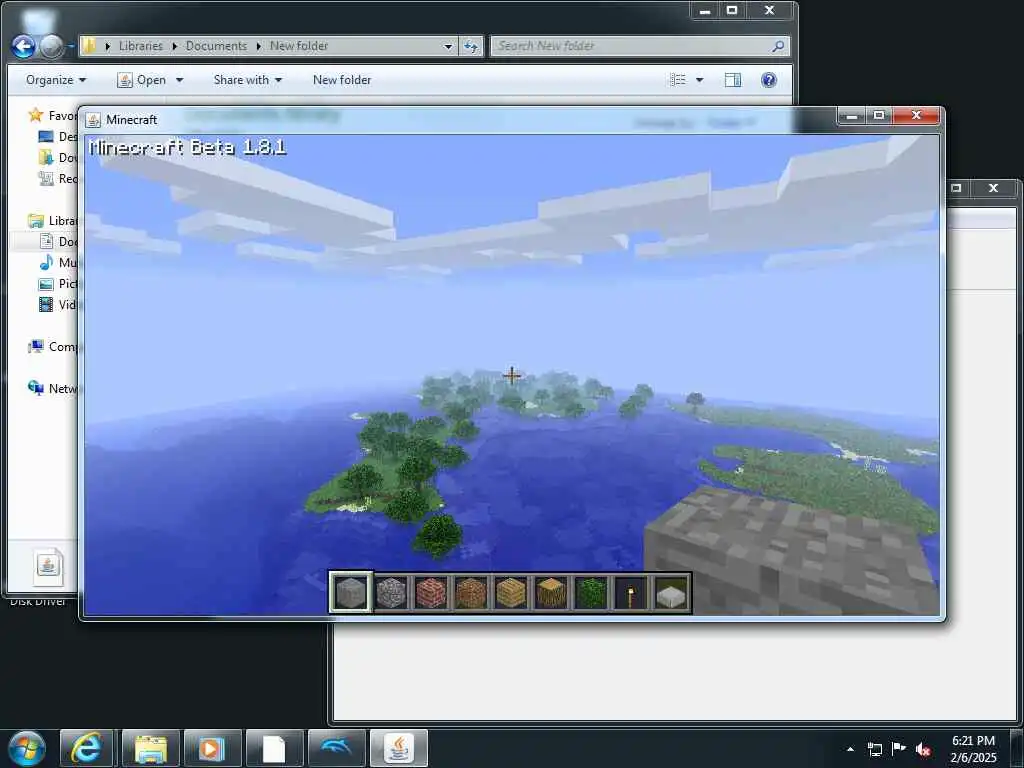Image resolution: width=1024 pixels, height=768 pixels.
Task: Click the Explorer forward navigation arrow
Action: pyautogui.click(x=52, y=46)
